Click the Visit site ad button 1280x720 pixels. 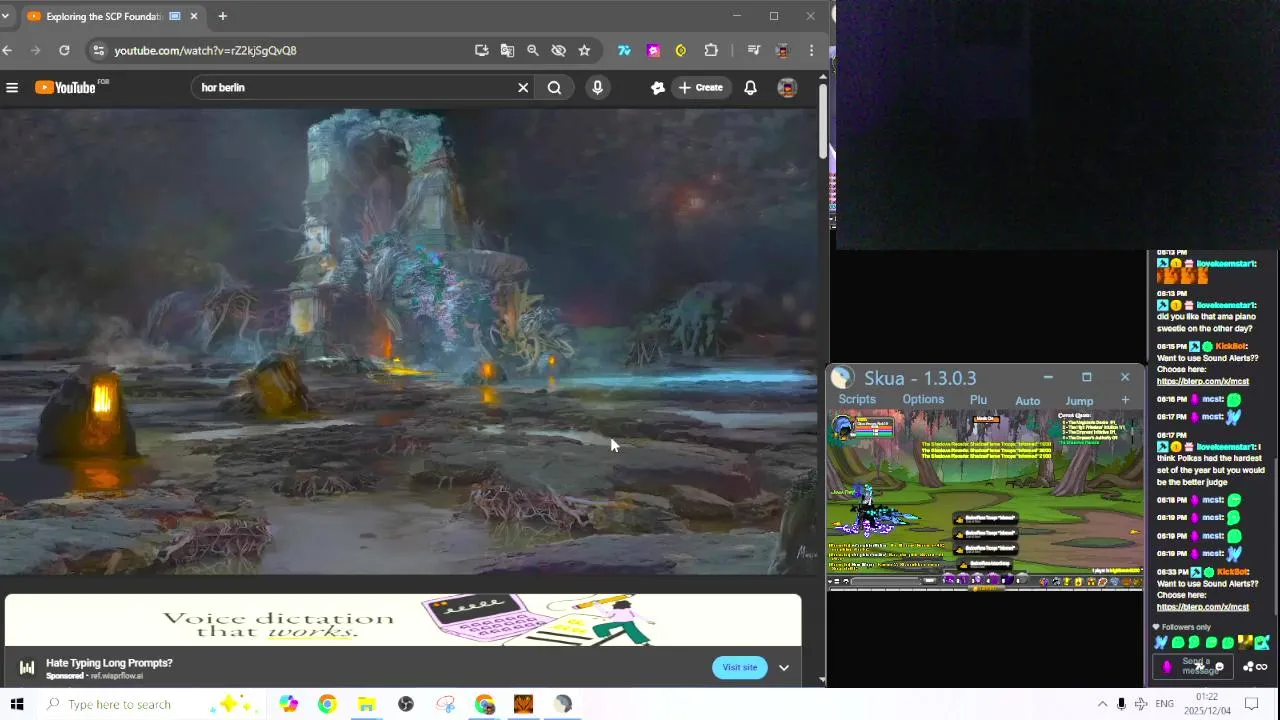click(740, 667)
